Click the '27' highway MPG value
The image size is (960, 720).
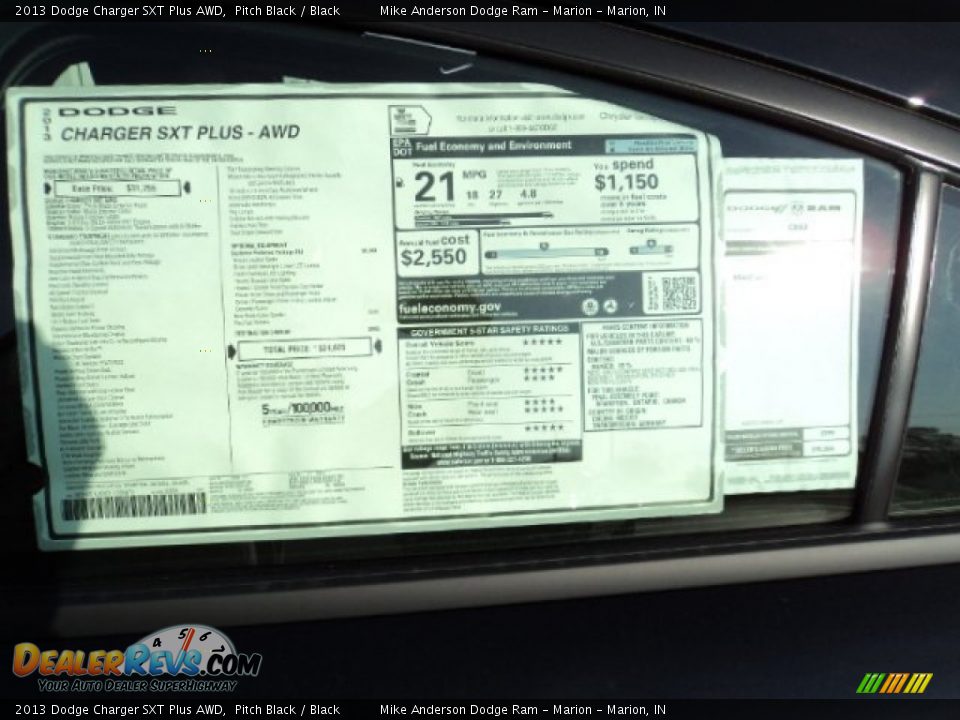click(496, 195)
